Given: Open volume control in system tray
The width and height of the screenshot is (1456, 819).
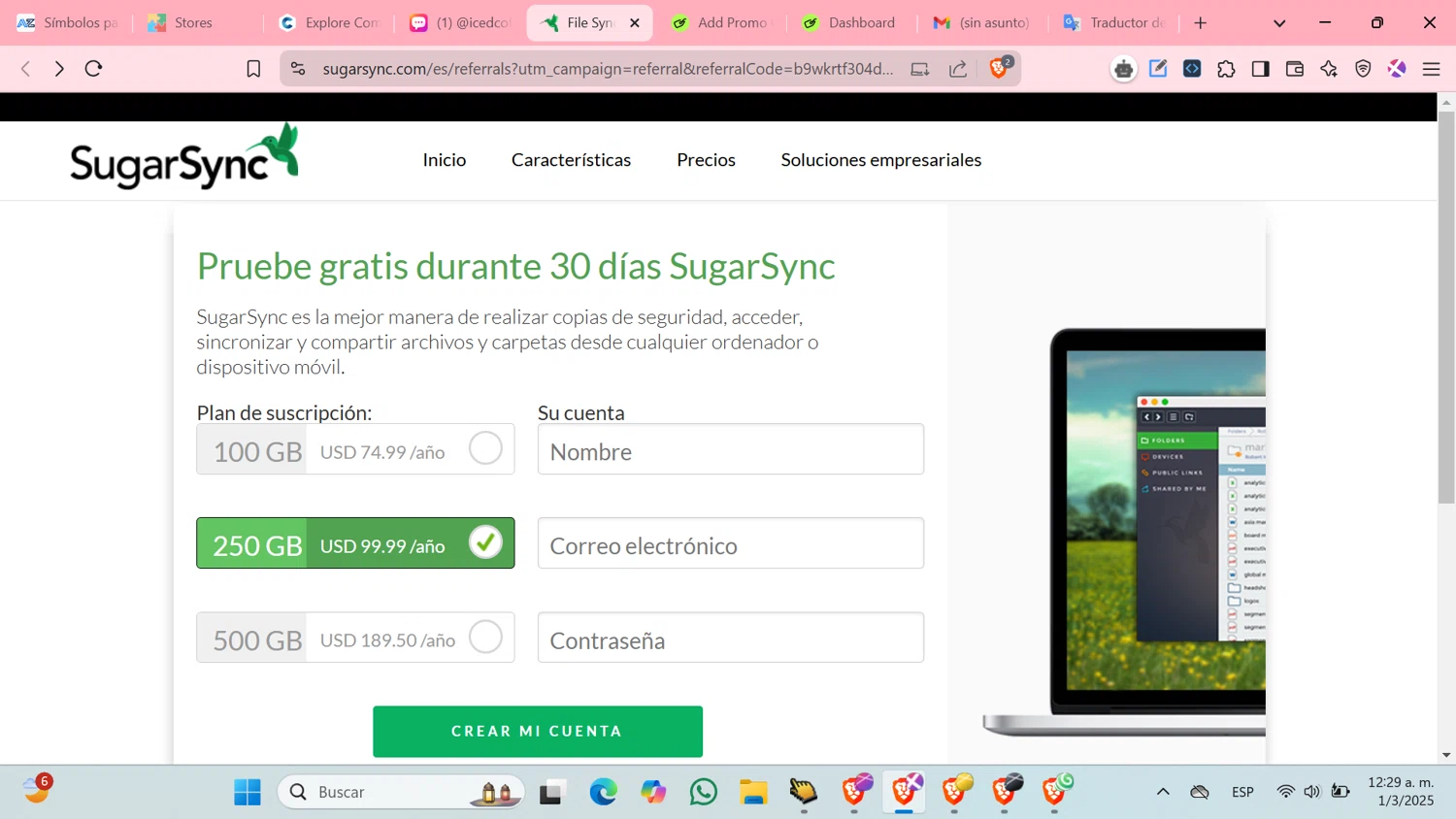Looking at the screenshot, I should pos(1312,792).
